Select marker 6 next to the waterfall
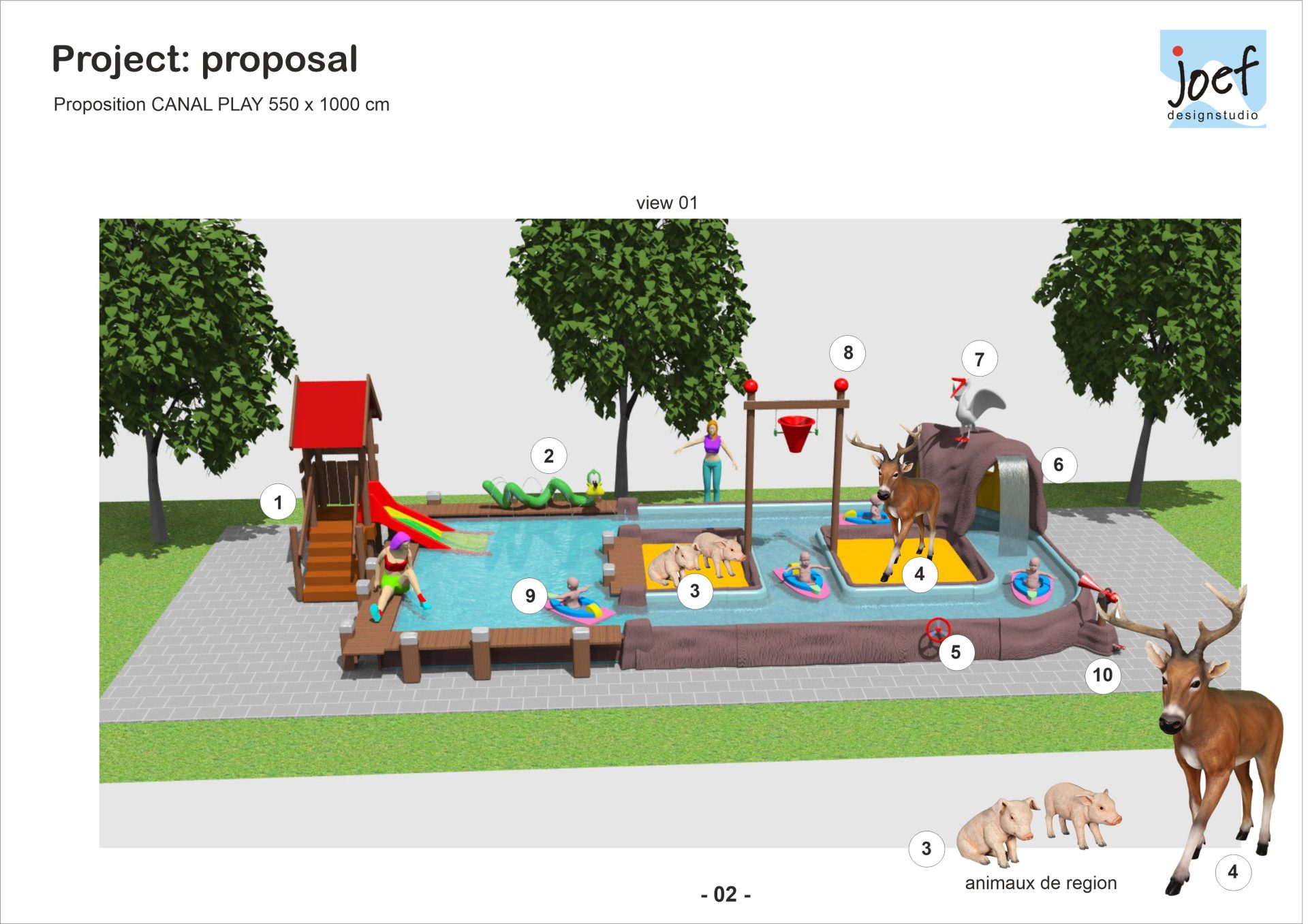Screen dimensions: 1308x924 pyautogui.click(x=1058, y=465)
